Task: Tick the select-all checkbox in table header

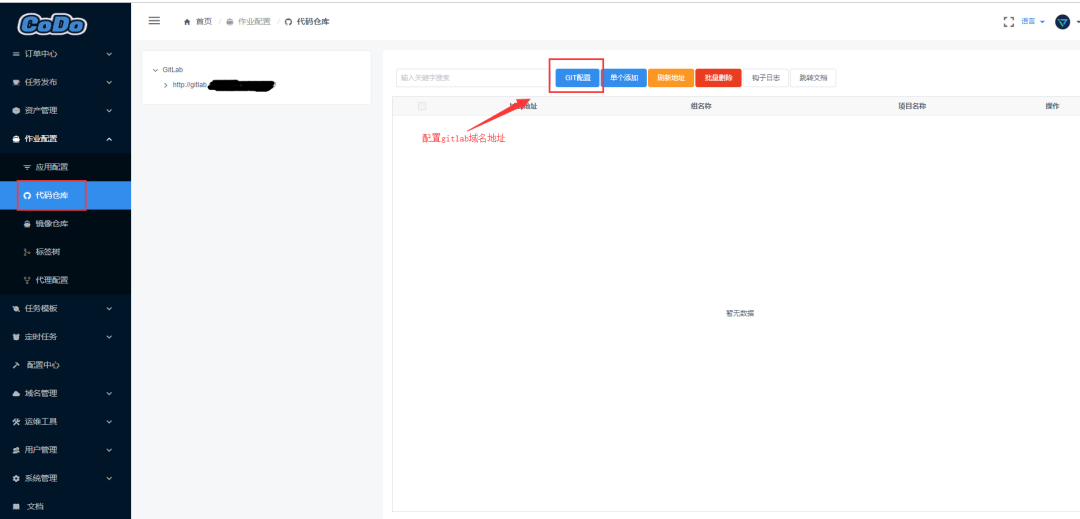Action: coord(422,106)
